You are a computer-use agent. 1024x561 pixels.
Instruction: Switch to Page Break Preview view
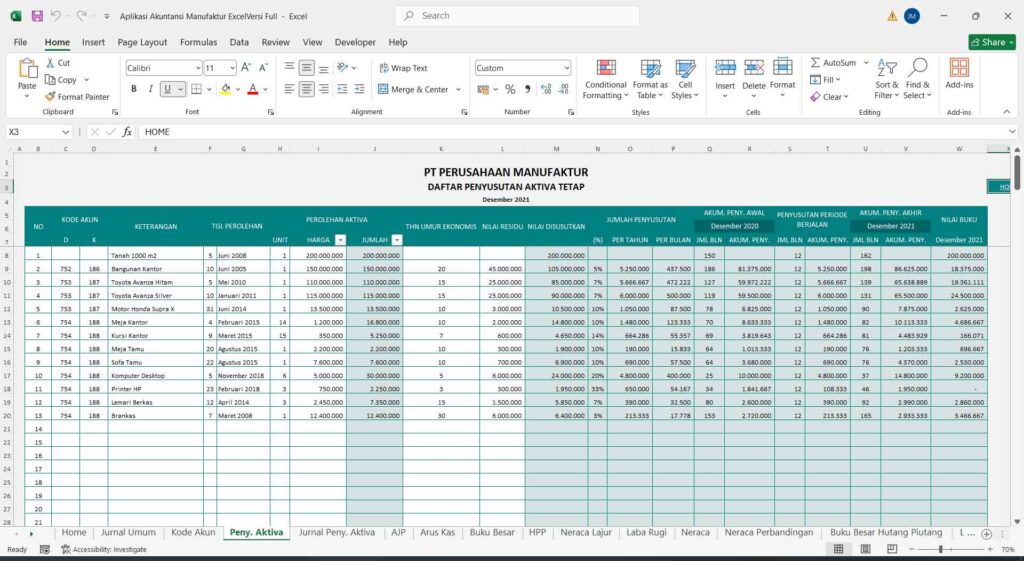[x=891, y=549]
